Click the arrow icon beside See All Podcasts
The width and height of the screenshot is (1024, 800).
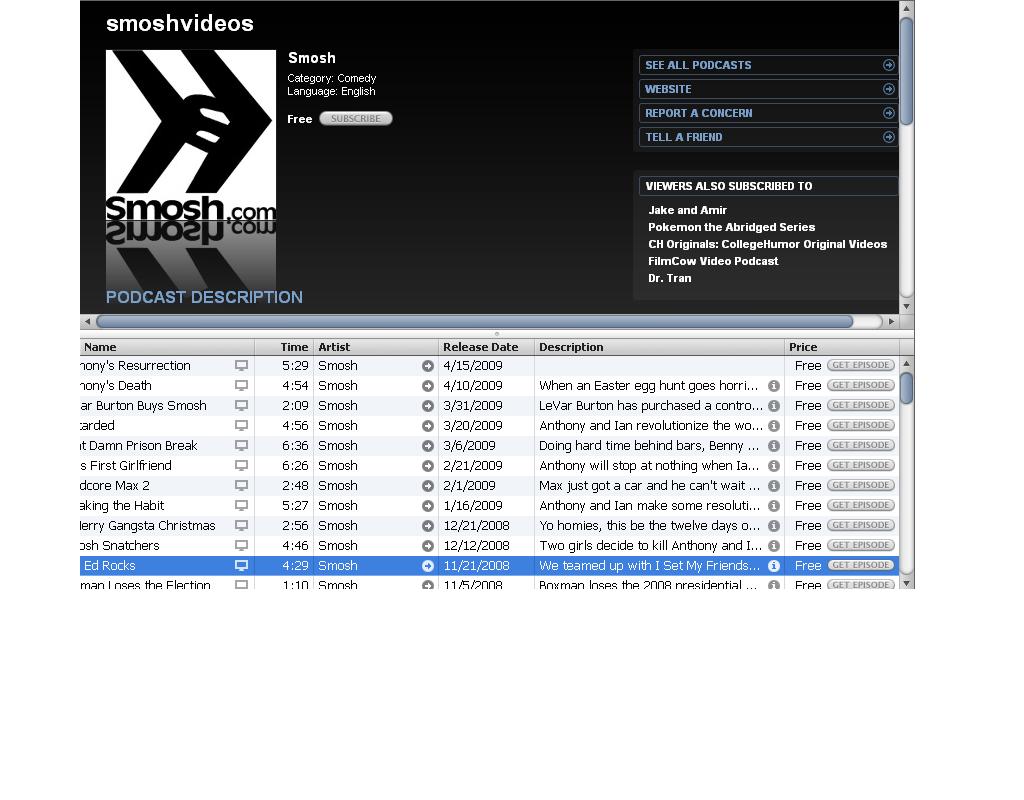pos(888,65)
